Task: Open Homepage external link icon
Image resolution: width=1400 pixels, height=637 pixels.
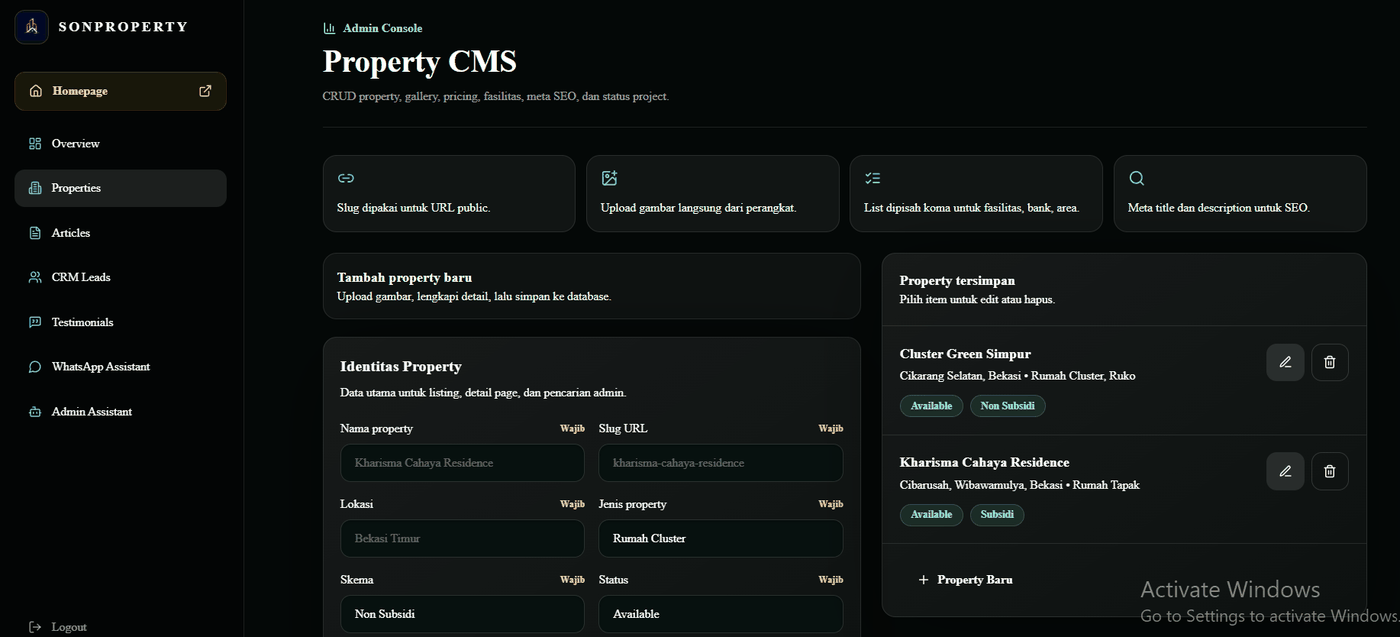Action: click(205, 91)
